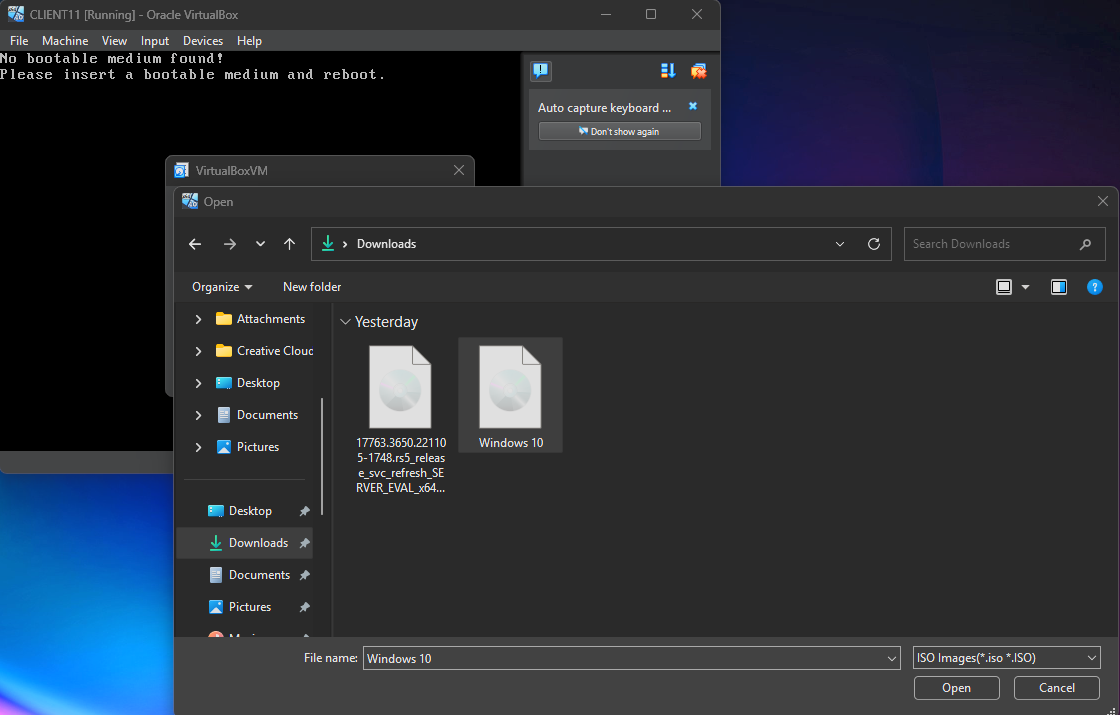
Task: Select the Attachments folder in the tree
Action: [261, 319]
